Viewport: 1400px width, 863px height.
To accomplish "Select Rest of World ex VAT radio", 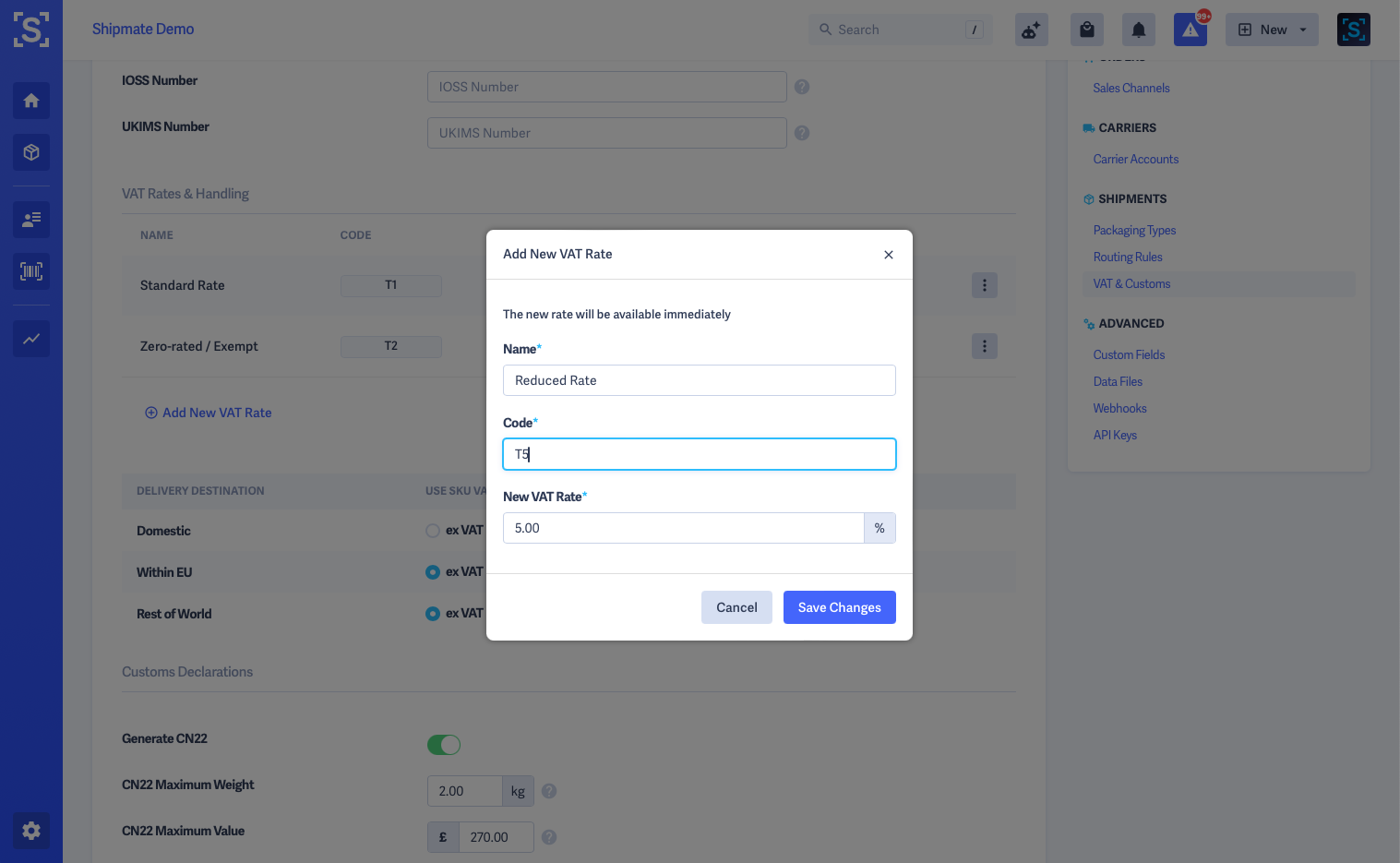I will pyautogui.click(x=432, y=614).
